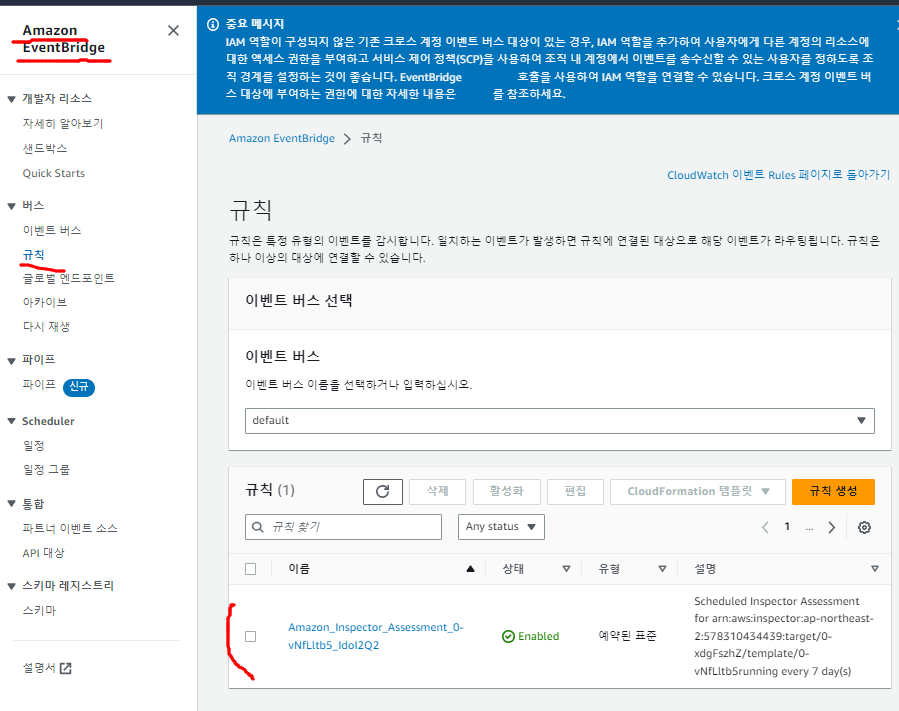Screen dimensions: 899x711
Task: Open 다시 재생 in the sidebar
Action: coord(46,327)
